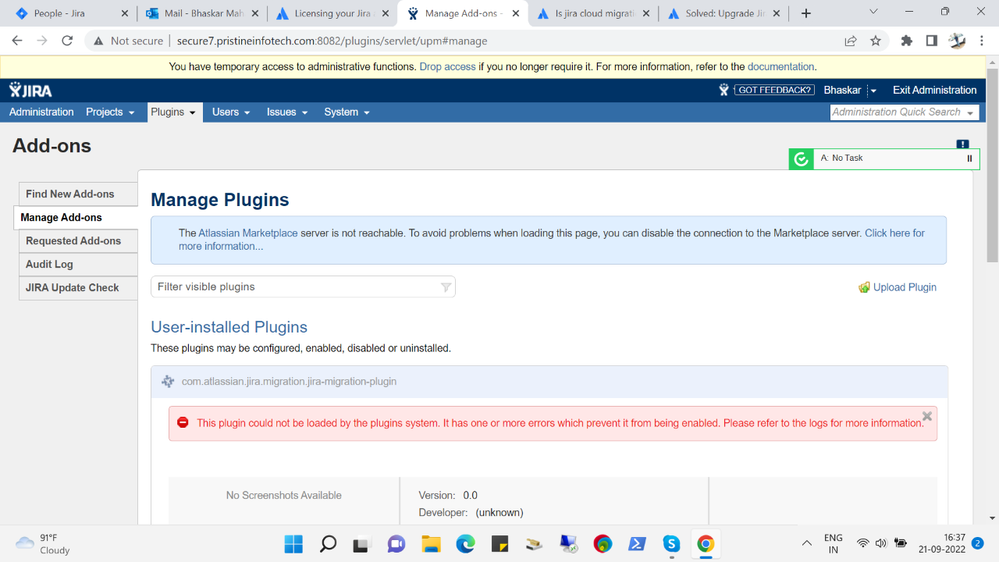999x562 pixels.
Task: Open Windows taskbar search
Action: coord(328,544)
